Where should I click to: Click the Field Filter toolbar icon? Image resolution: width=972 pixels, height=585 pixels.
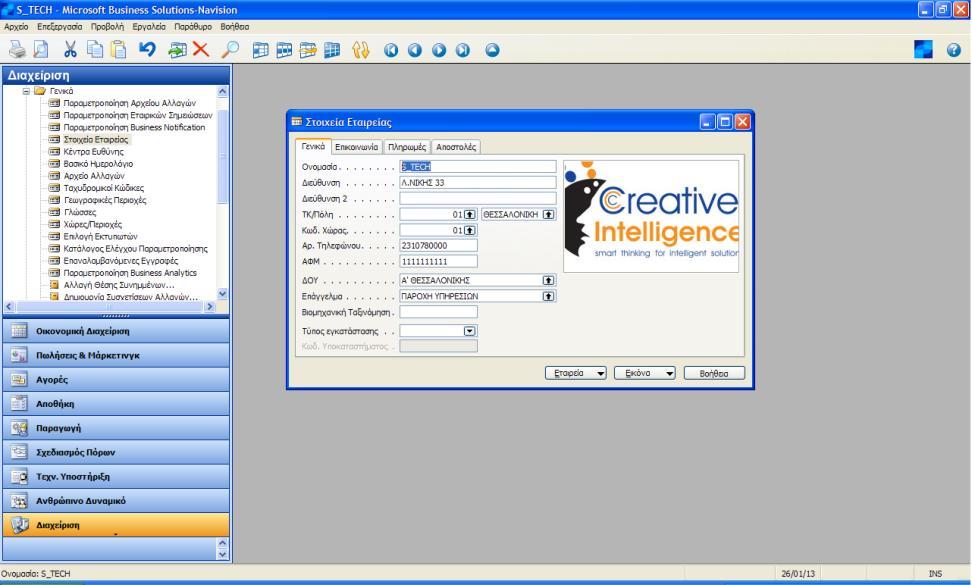click(260, 50)
